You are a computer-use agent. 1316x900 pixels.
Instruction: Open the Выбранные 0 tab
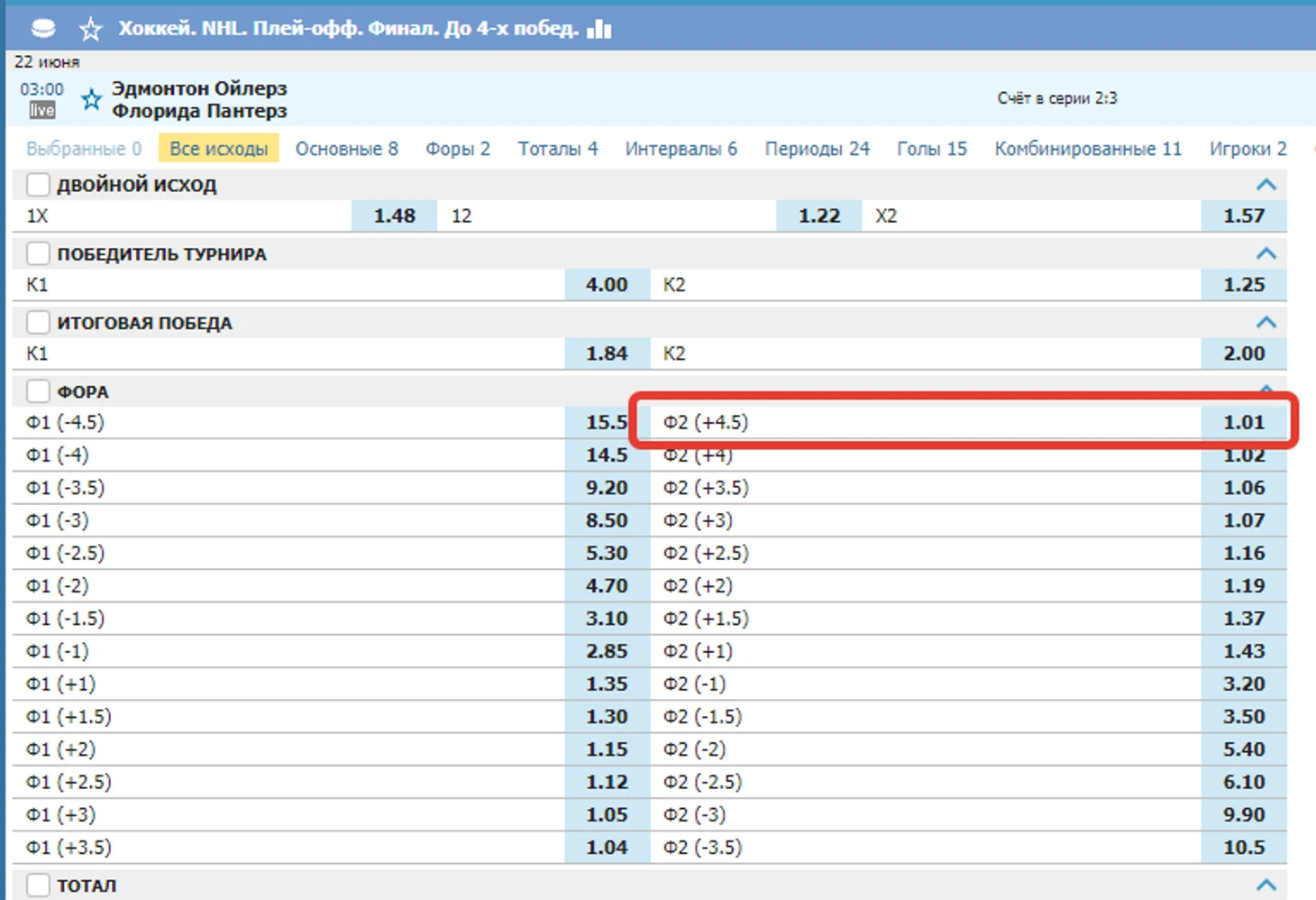(x=84, y=149)
